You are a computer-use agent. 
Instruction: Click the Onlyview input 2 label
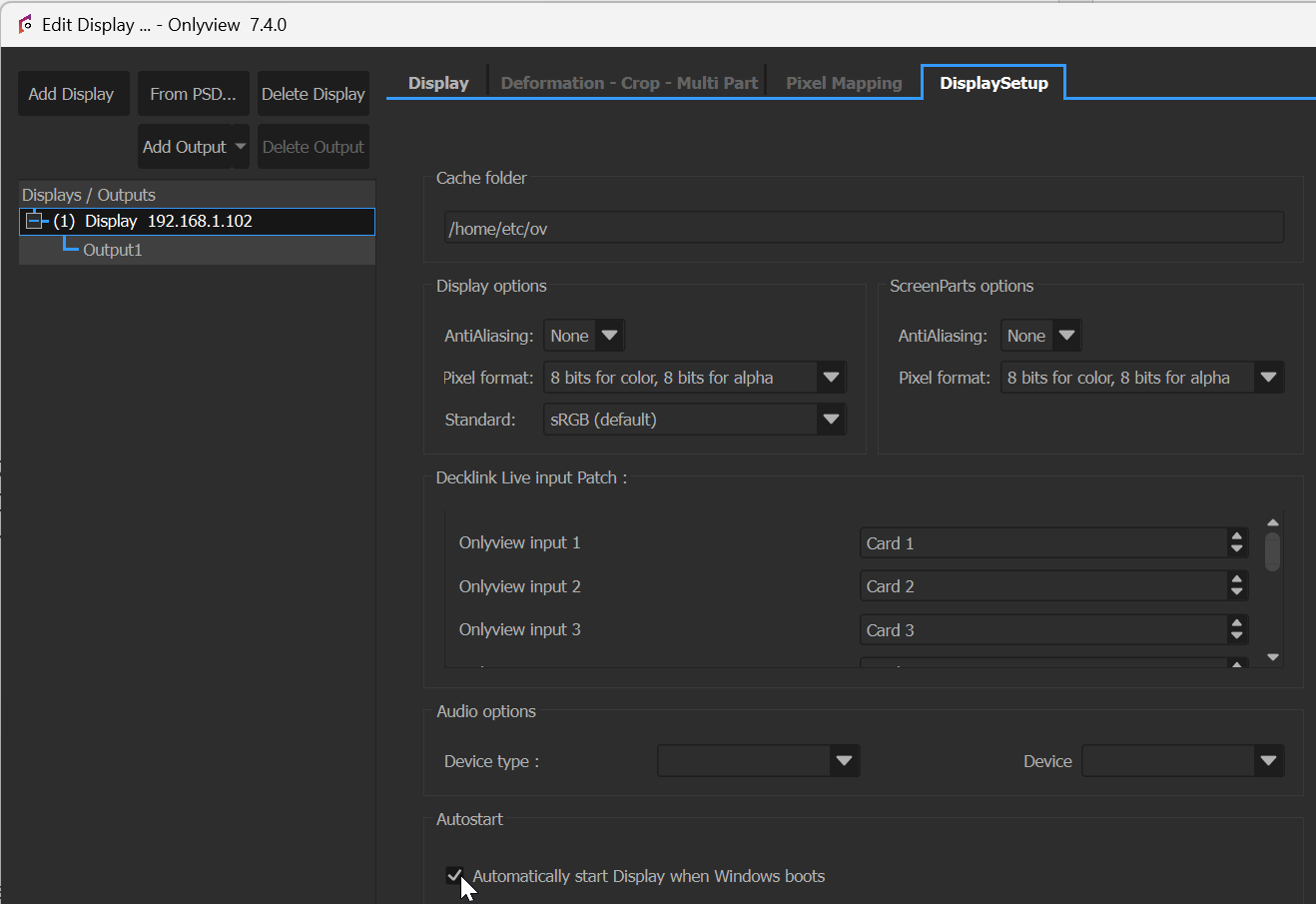519,586
